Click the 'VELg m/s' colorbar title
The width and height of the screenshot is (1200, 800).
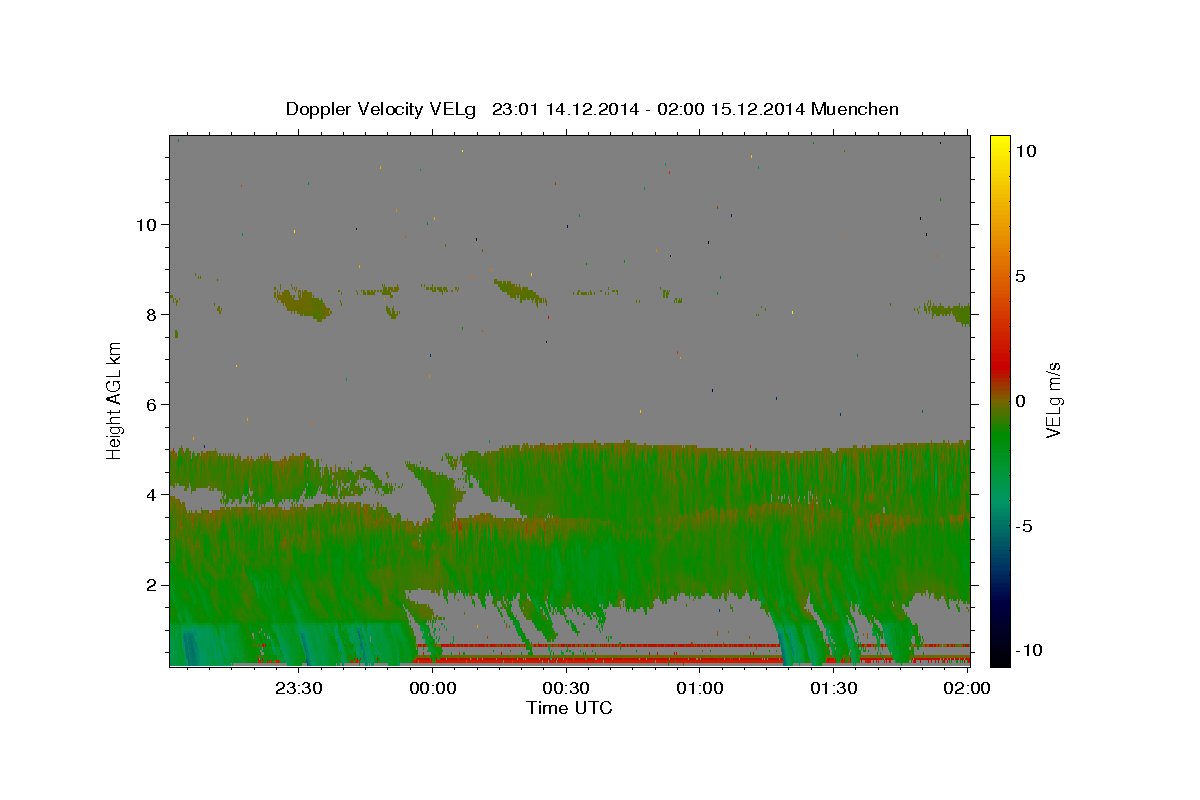[1054, 400]
